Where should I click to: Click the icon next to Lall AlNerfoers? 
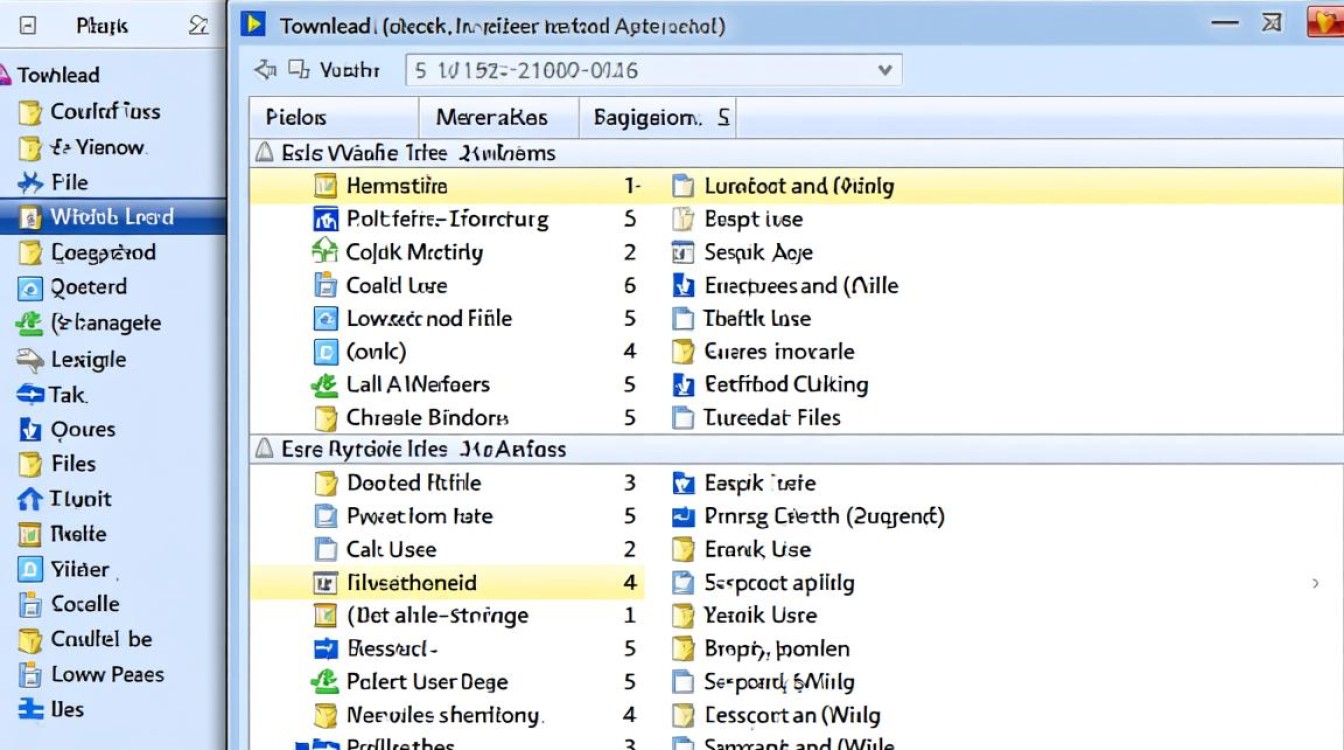point(325,384)
